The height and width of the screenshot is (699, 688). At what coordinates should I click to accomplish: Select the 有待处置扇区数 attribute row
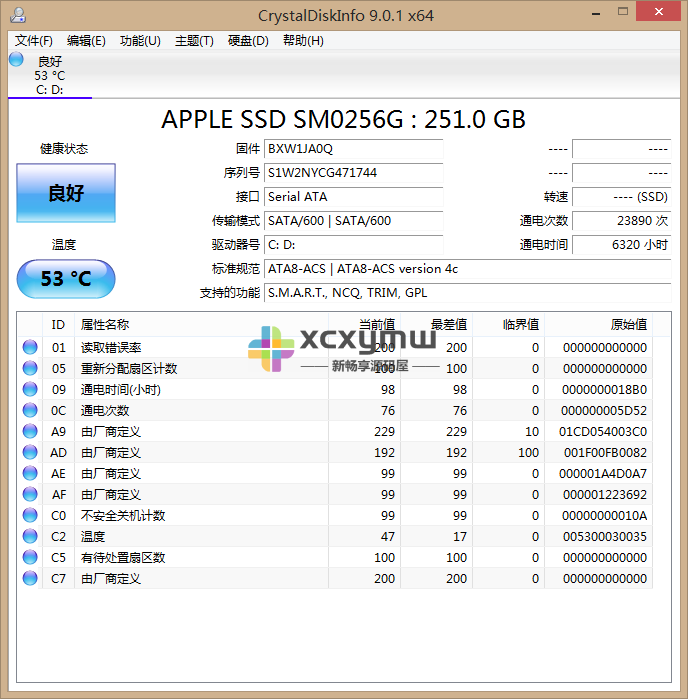(335, 557)
